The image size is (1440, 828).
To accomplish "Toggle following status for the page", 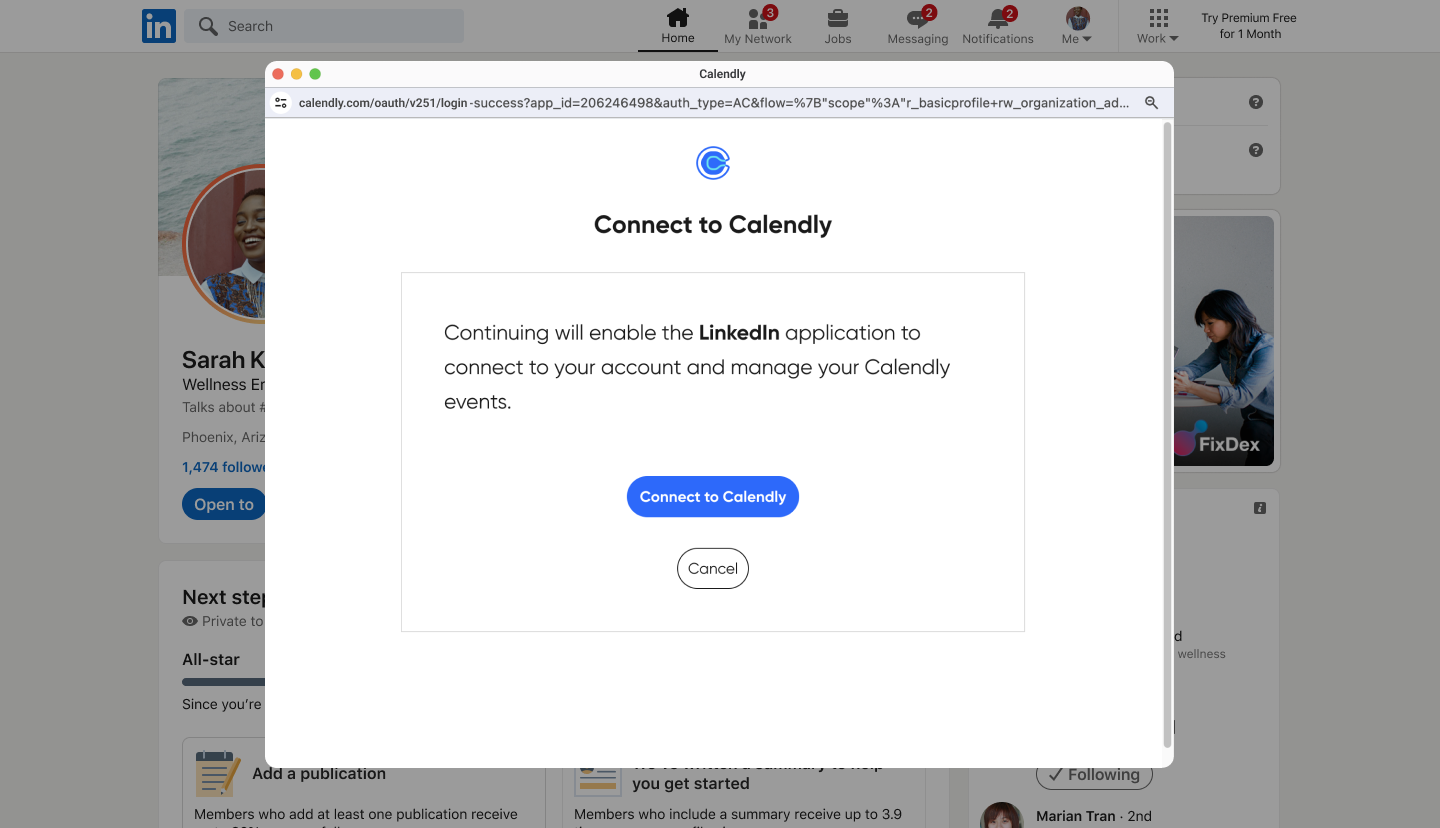I will [x=1093, y=774].
